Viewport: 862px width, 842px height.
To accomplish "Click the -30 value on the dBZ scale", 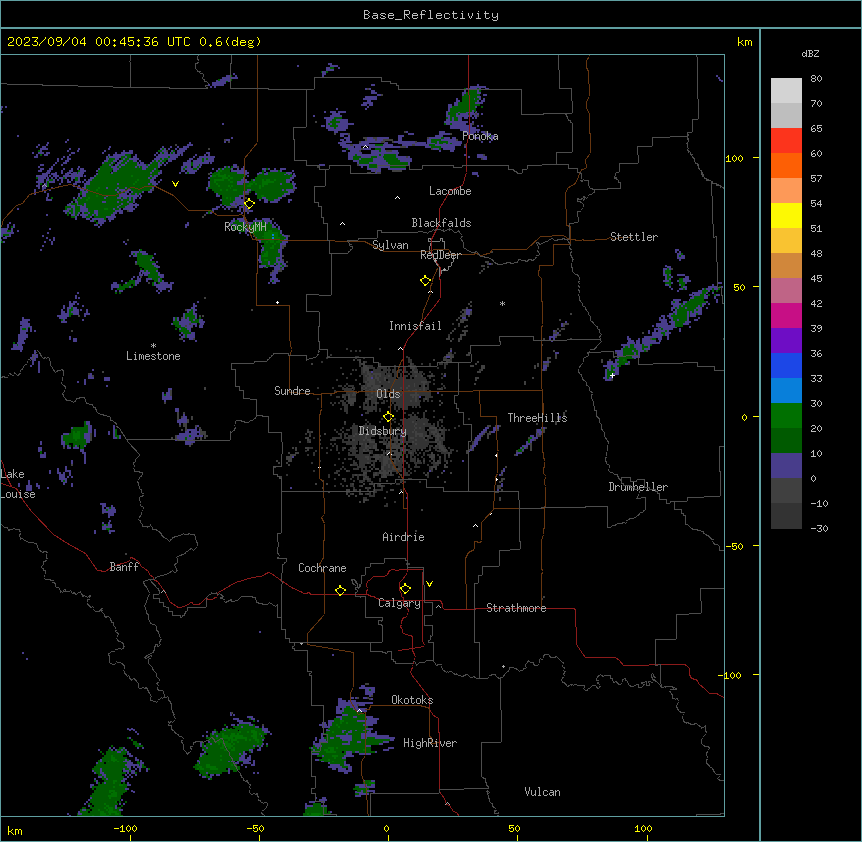I will click(819, 529).
